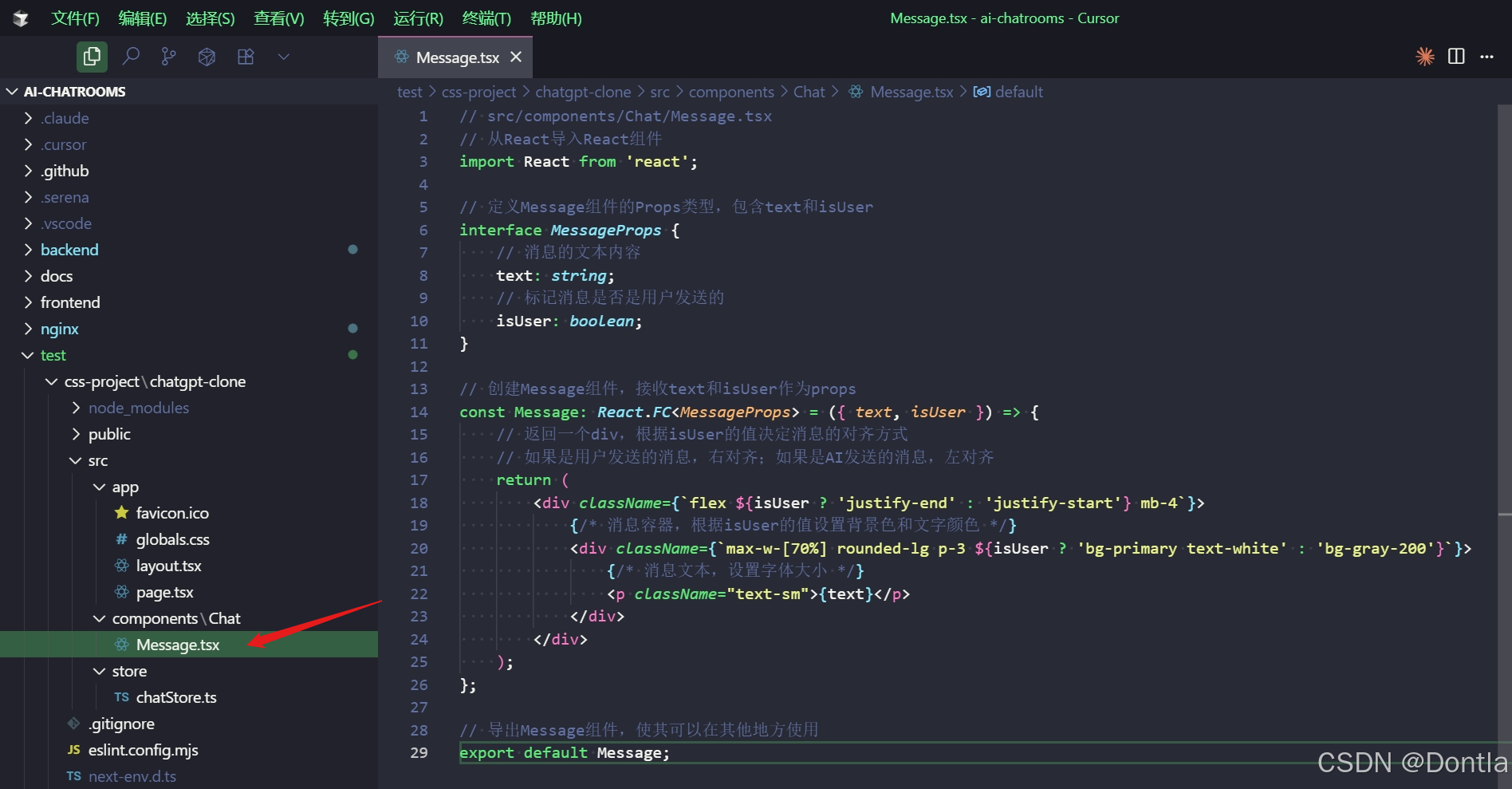Open the 编辑(E) menu
This screenshot has width=1512, height=789.
[x=142, y=18]
